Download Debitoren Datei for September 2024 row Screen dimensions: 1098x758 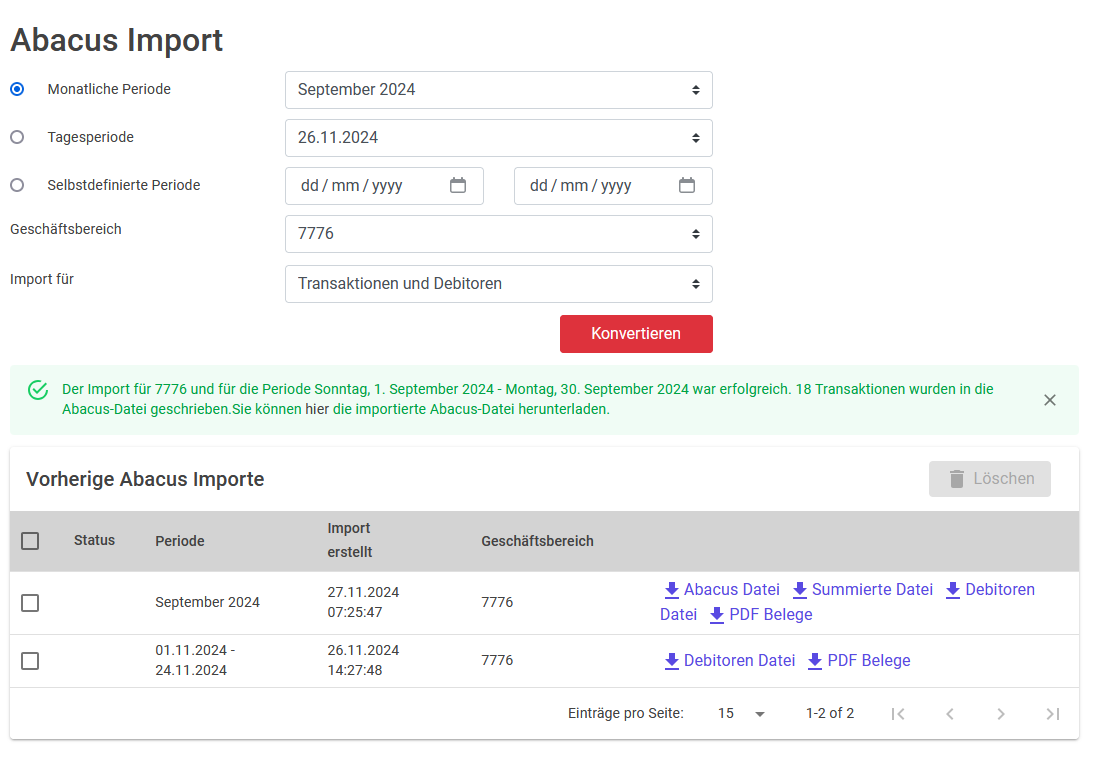click(x=989, y=590)
